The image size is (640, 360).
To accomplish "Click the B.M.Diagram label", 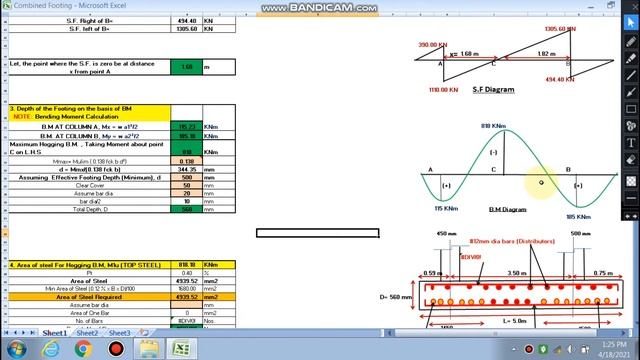I will click(x=507, y=209).
